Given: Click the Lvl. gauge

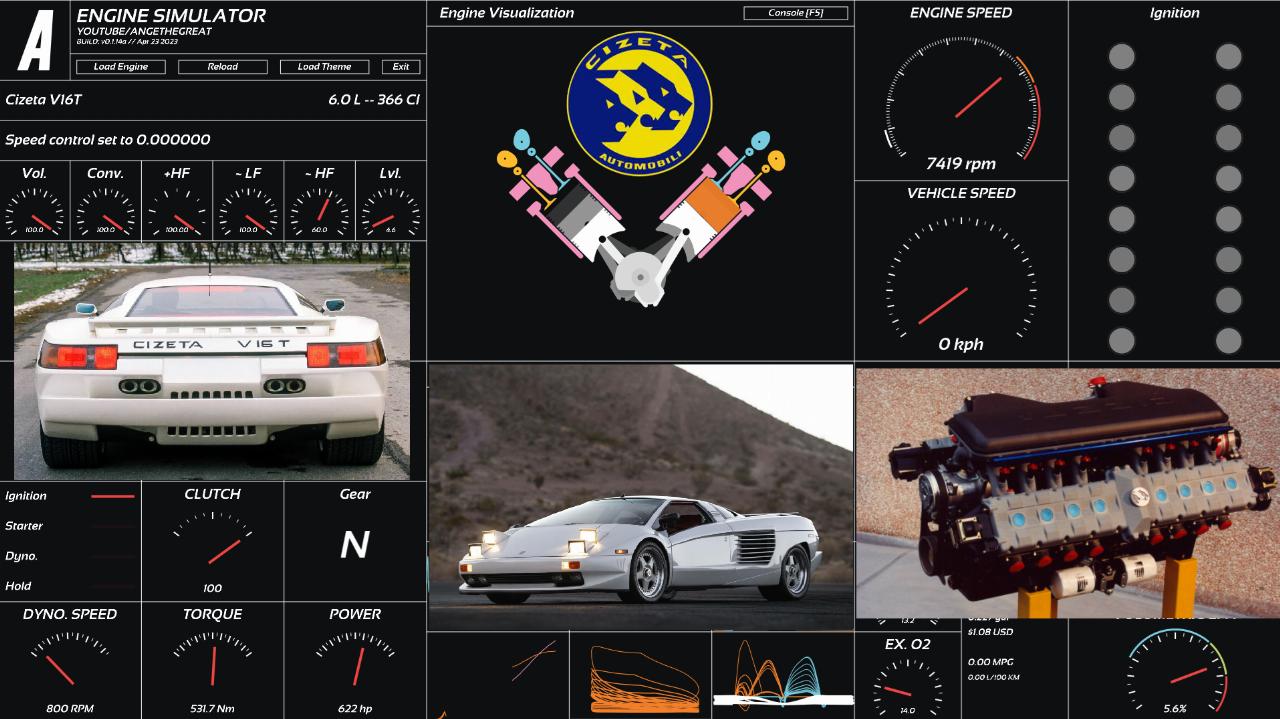Looking at the screenshot, I should [390, 211].
